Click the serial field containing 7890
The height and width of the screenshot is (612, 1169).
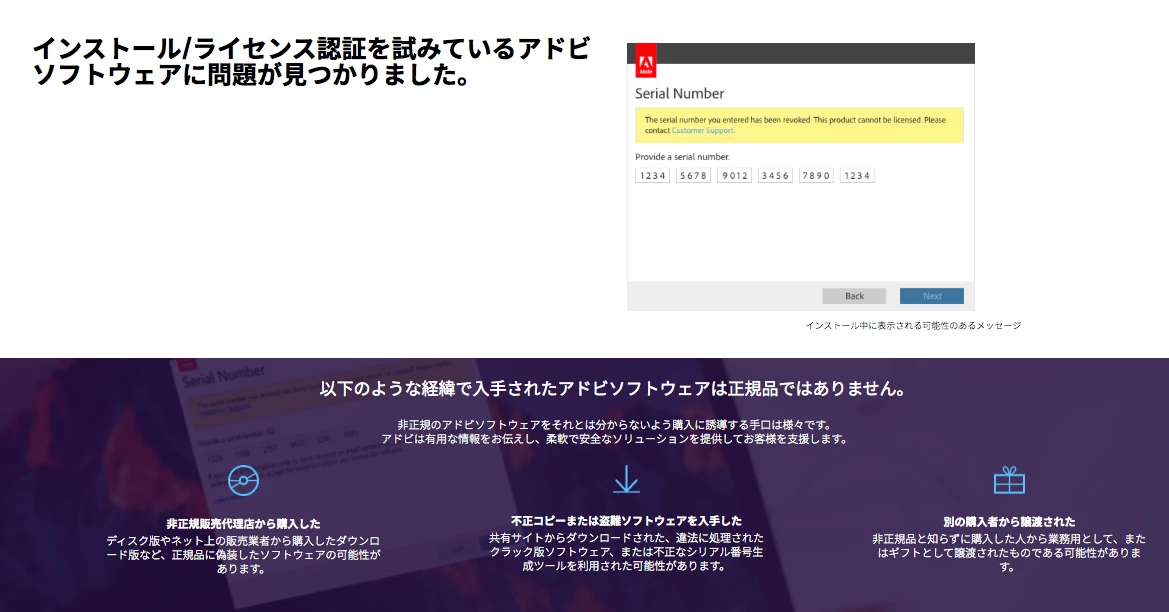coord(816,176)
